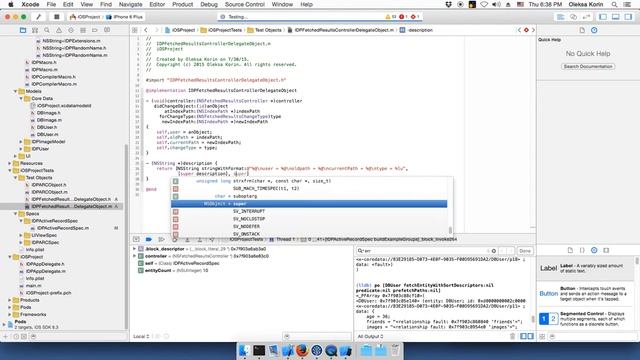Screen dimensions: 640x360
Task: Click Spotlight search in menu bar
Action: click(614, 4)
